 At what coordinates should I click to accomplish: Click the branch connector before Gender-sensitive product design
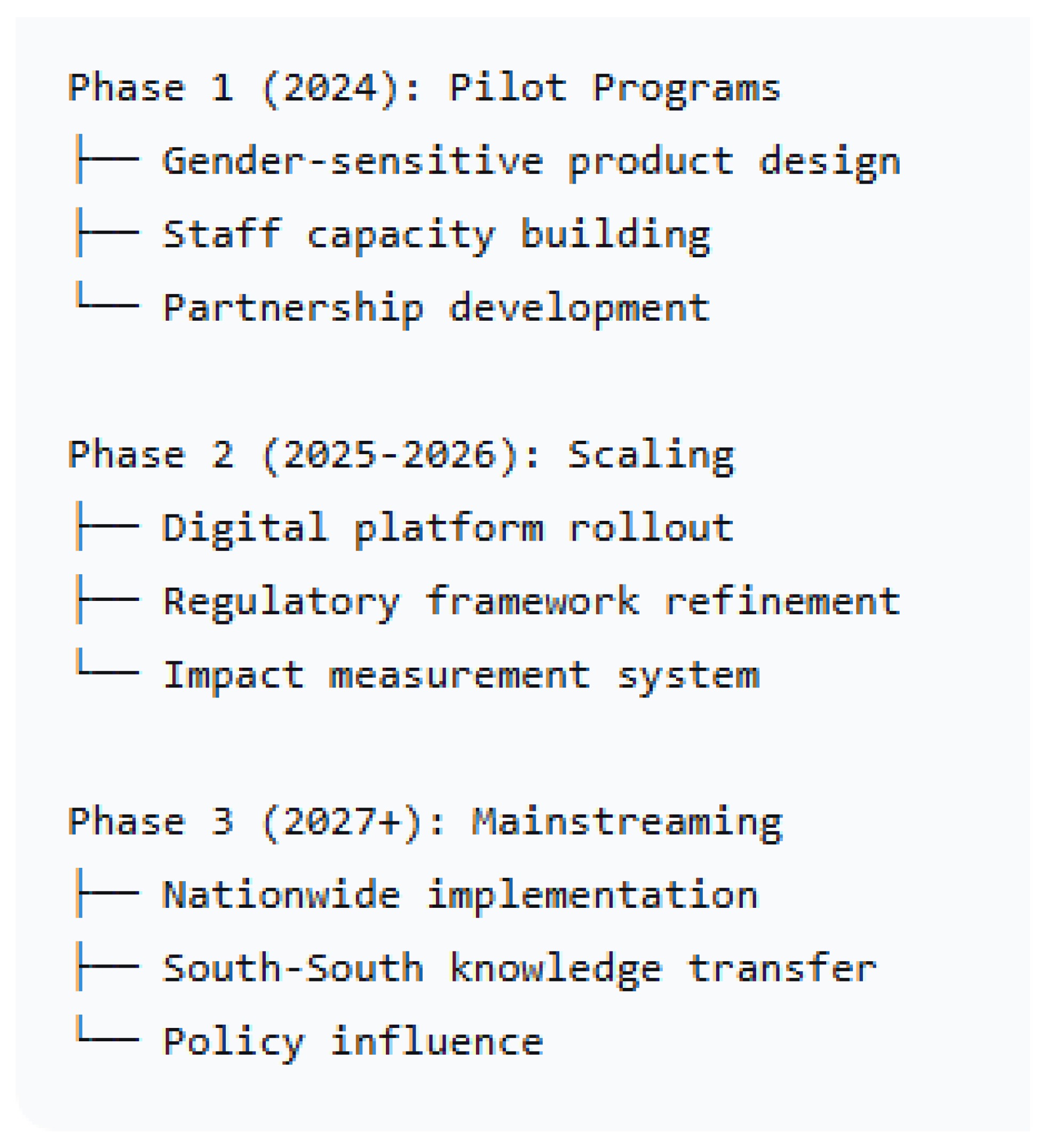point(107,160)
